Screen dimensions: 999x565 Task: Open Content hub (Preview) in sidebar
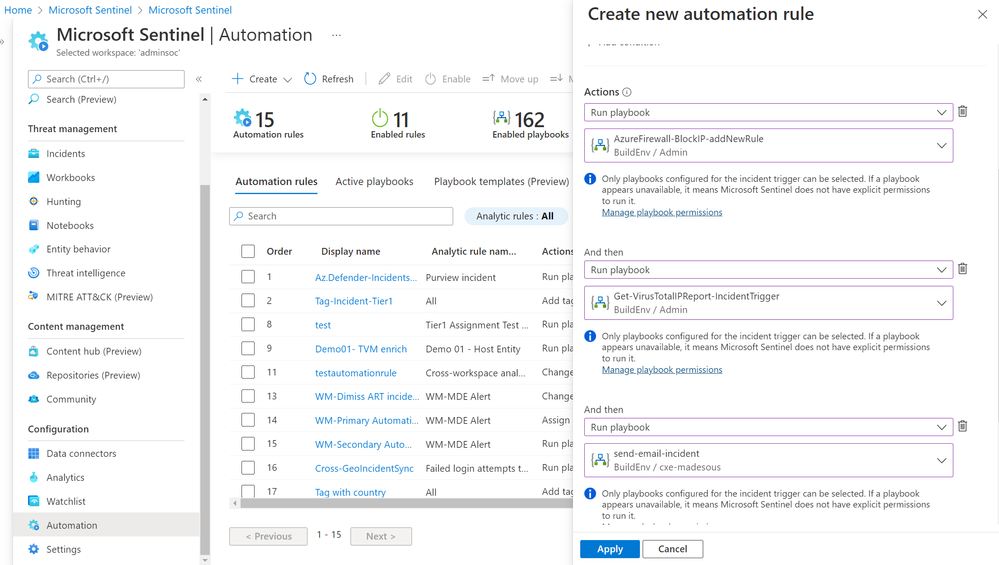pos(94,352)
